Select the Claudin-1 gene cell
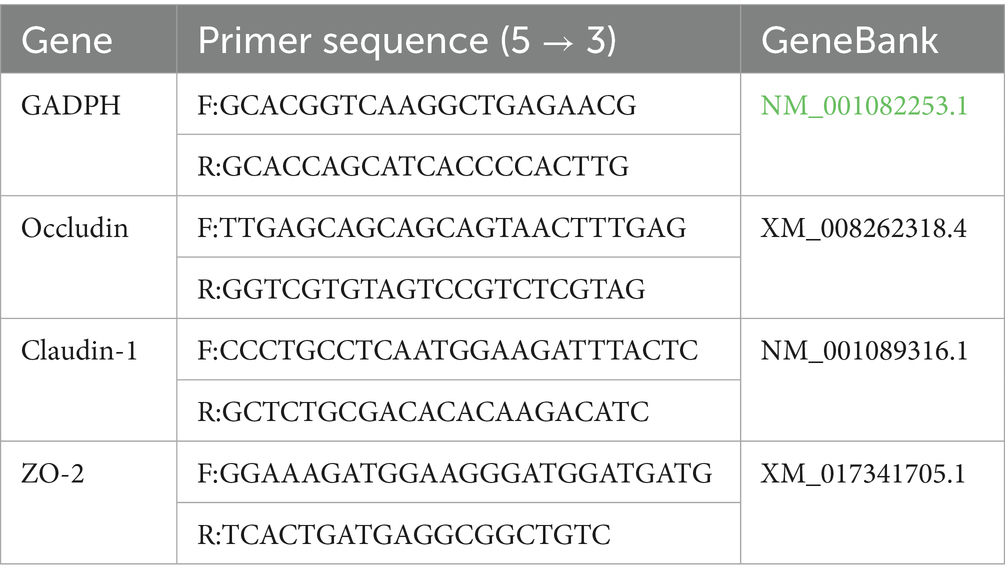The width and height of the screenshot is (1005, 582). pos(81,351)
